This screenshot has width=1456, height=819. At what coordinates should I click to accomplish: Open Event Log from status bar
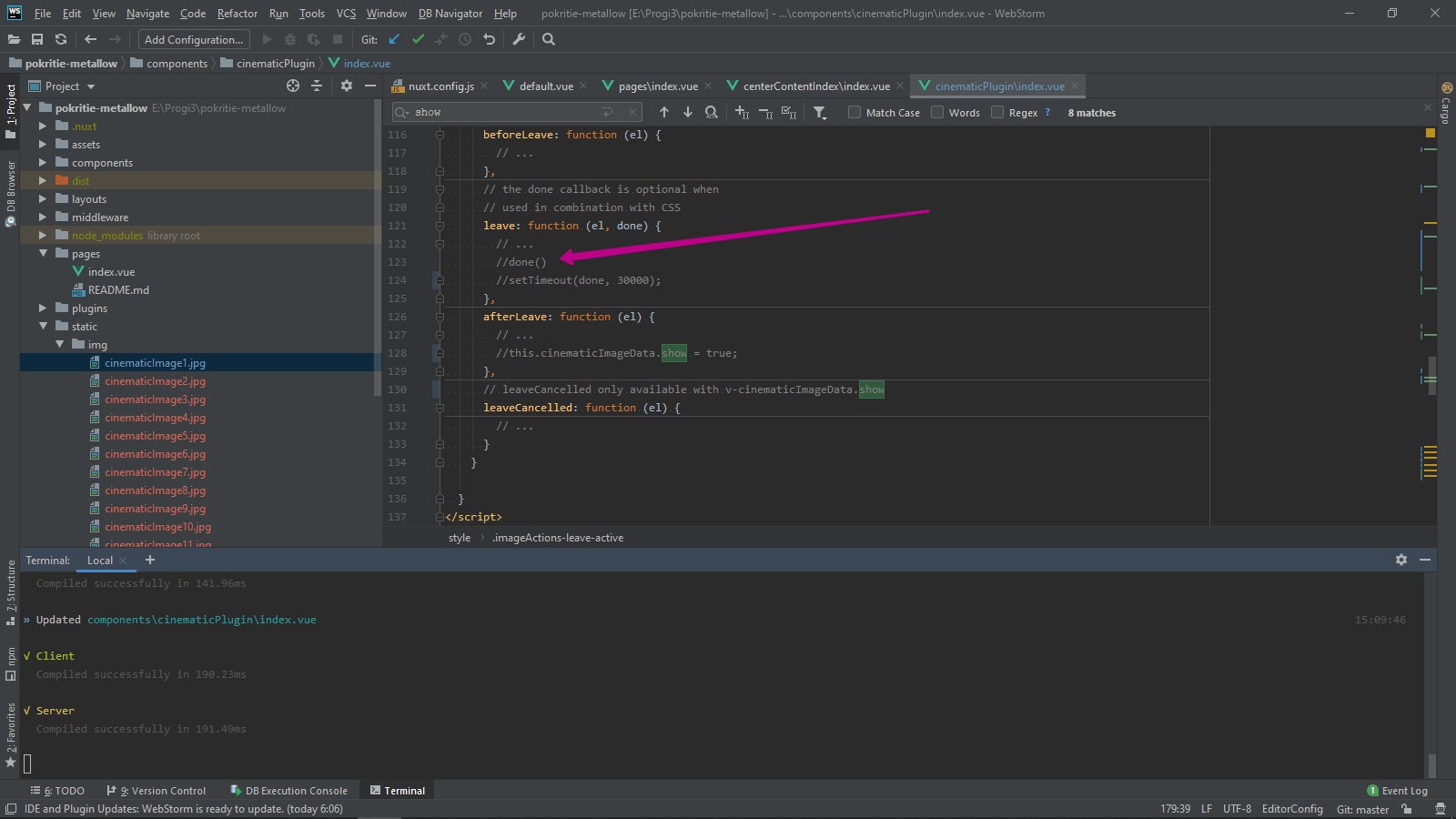tap(1397, 791)
